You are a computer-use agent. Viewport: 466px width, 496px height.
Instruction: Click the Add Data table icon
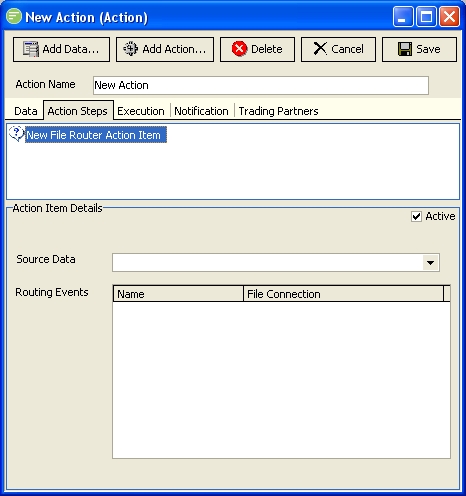[x=31, y=49]
